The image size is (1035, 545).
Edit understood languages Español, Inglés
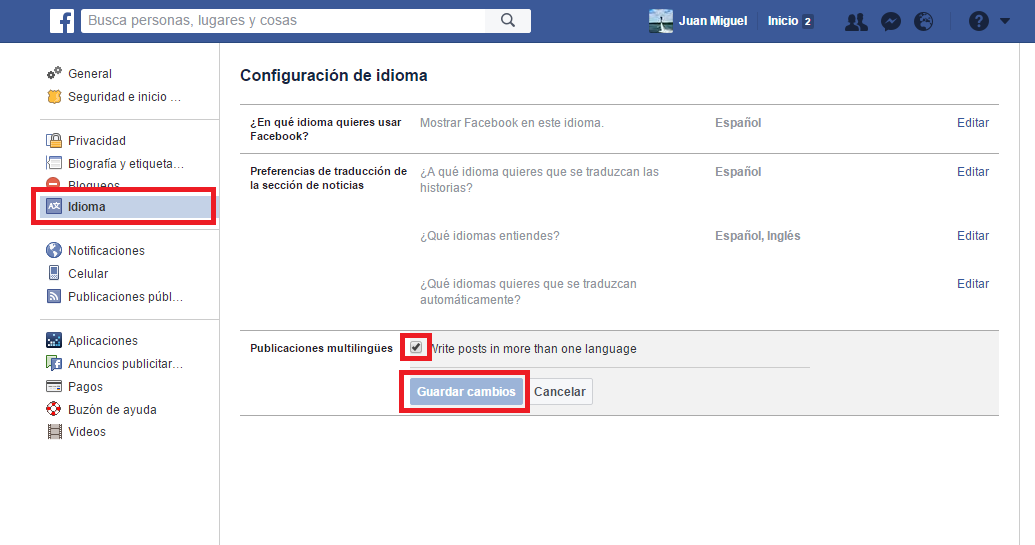[x=973, y=236]
